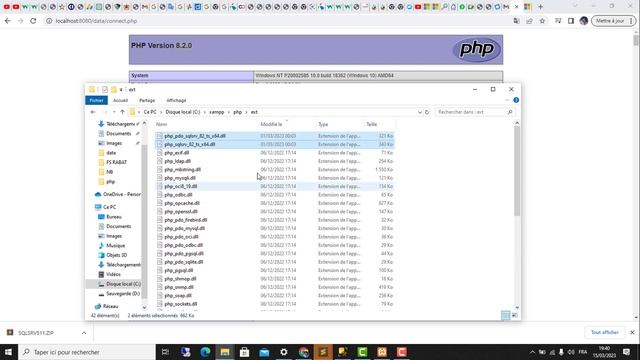Open recent locations dropdown in Explorer
640x360 pixels.
coord(114,112)
